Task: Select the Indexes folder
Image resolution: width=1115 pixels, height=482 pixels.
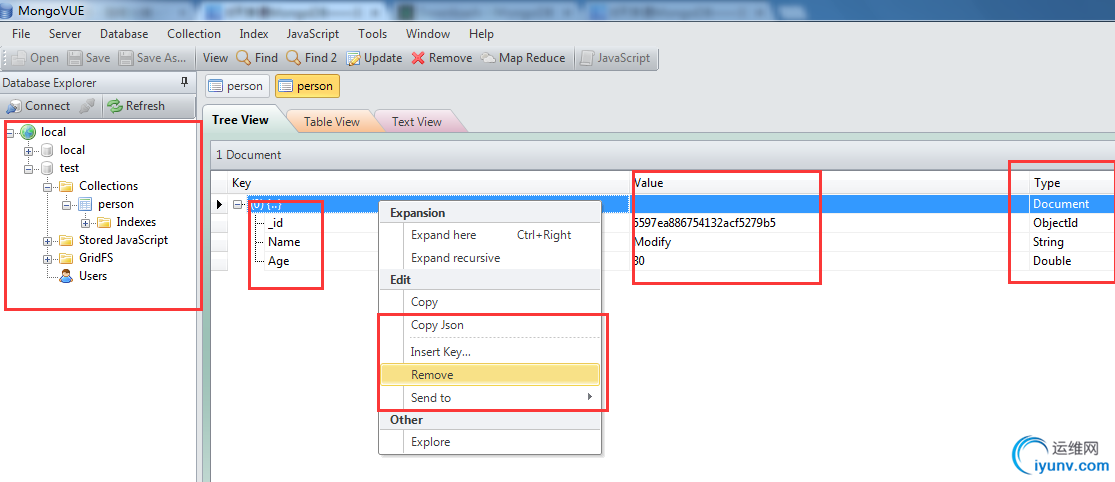Action: pos(136,222)
